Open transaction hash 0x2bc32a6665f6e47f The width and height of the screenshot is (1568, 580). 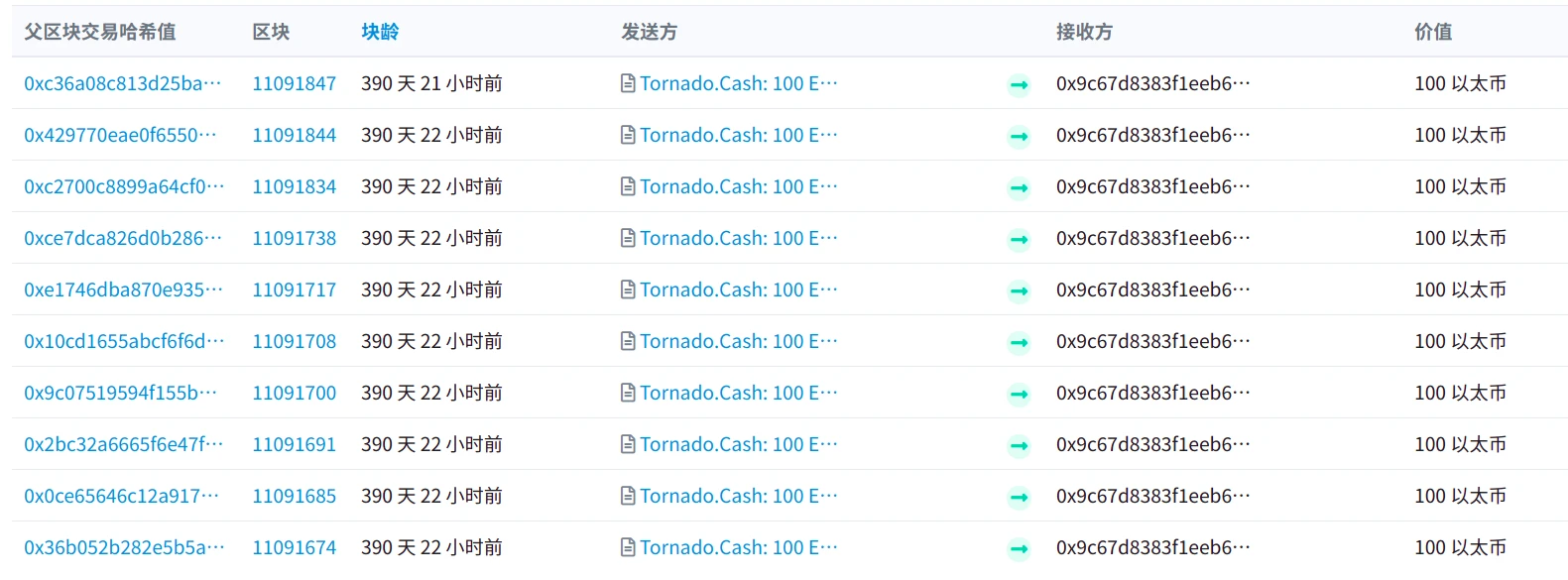(123, 444)
